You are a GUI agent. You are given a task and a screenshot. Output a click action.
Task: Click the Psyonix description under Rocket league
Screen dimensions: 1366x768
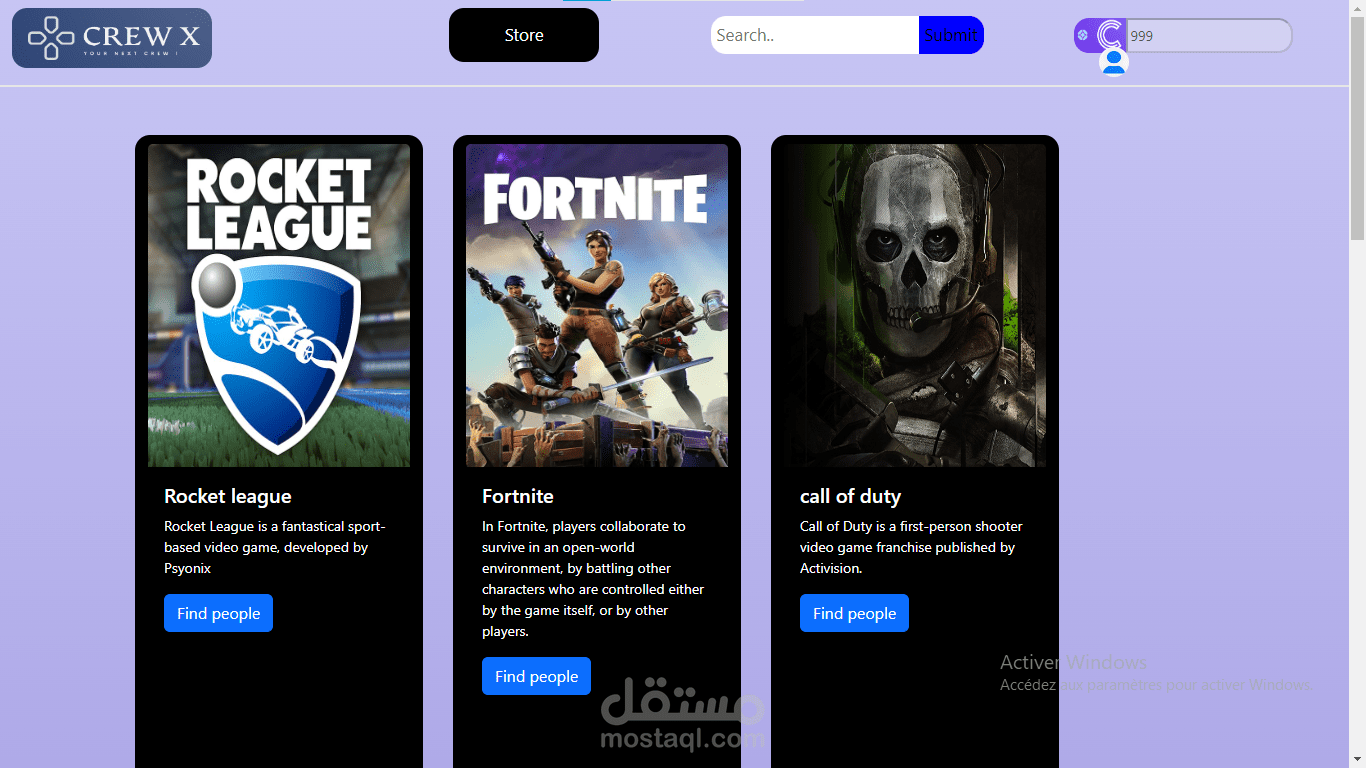[275, 547]
